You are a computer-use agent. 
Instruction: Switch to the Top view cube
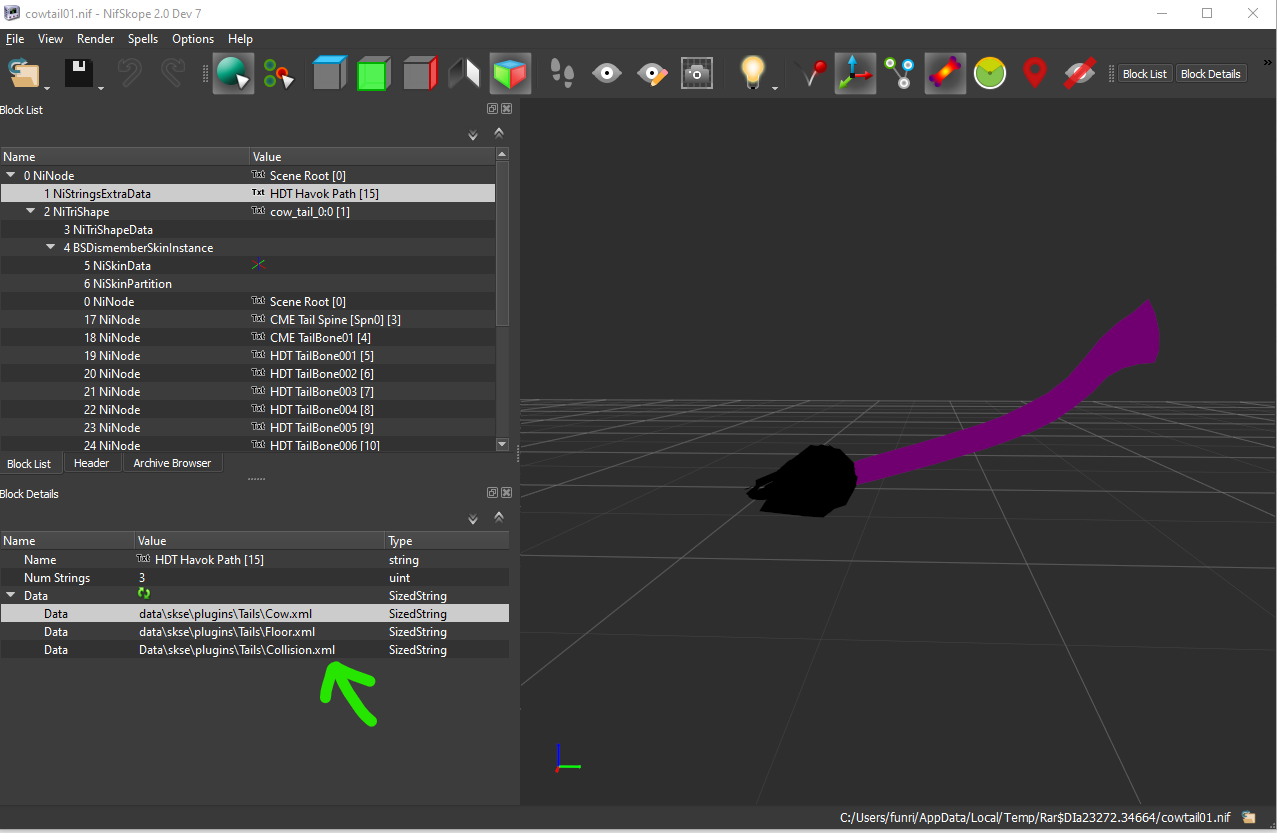pyautogui.click(x=328, y=73)
